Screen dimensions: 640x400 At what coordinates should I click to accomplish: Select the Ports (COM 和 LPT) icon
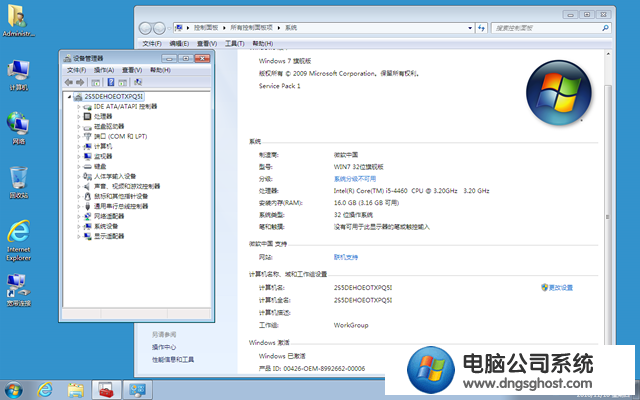click(x=87, y=136)
